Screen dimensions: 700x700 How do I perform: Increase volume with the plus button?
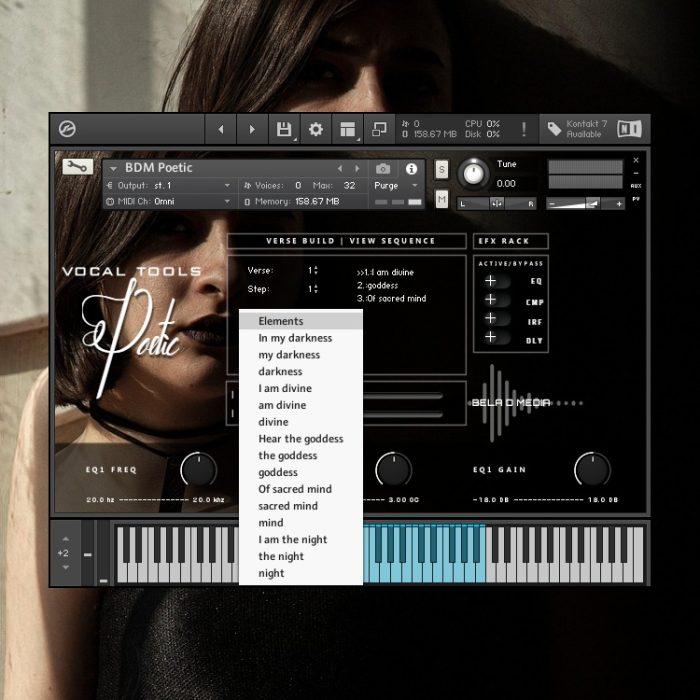point(619,204)
